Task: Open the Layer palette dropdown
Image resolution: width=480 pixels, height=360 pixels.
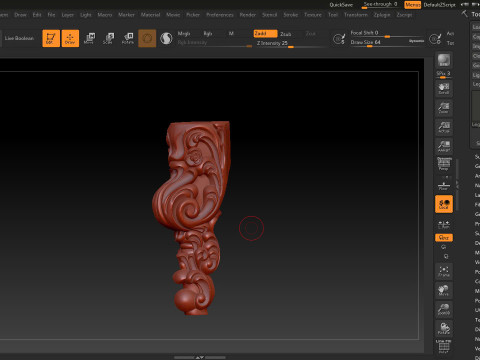Action: click(x=68, y=15)
